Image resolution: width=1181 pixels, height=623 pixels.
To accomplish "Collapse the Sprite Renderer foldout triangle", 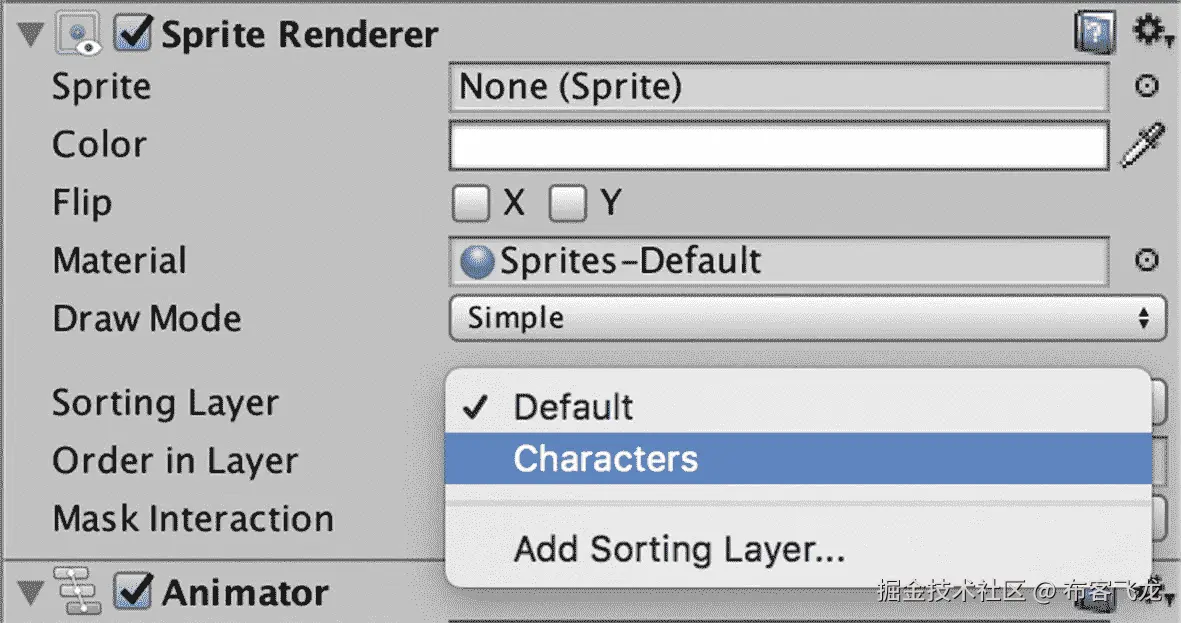I will [x=31, y=35].
